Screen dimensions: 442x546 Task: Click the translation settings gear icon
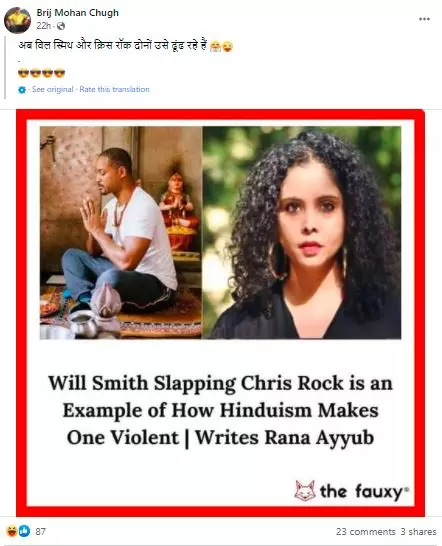(22, 90)
